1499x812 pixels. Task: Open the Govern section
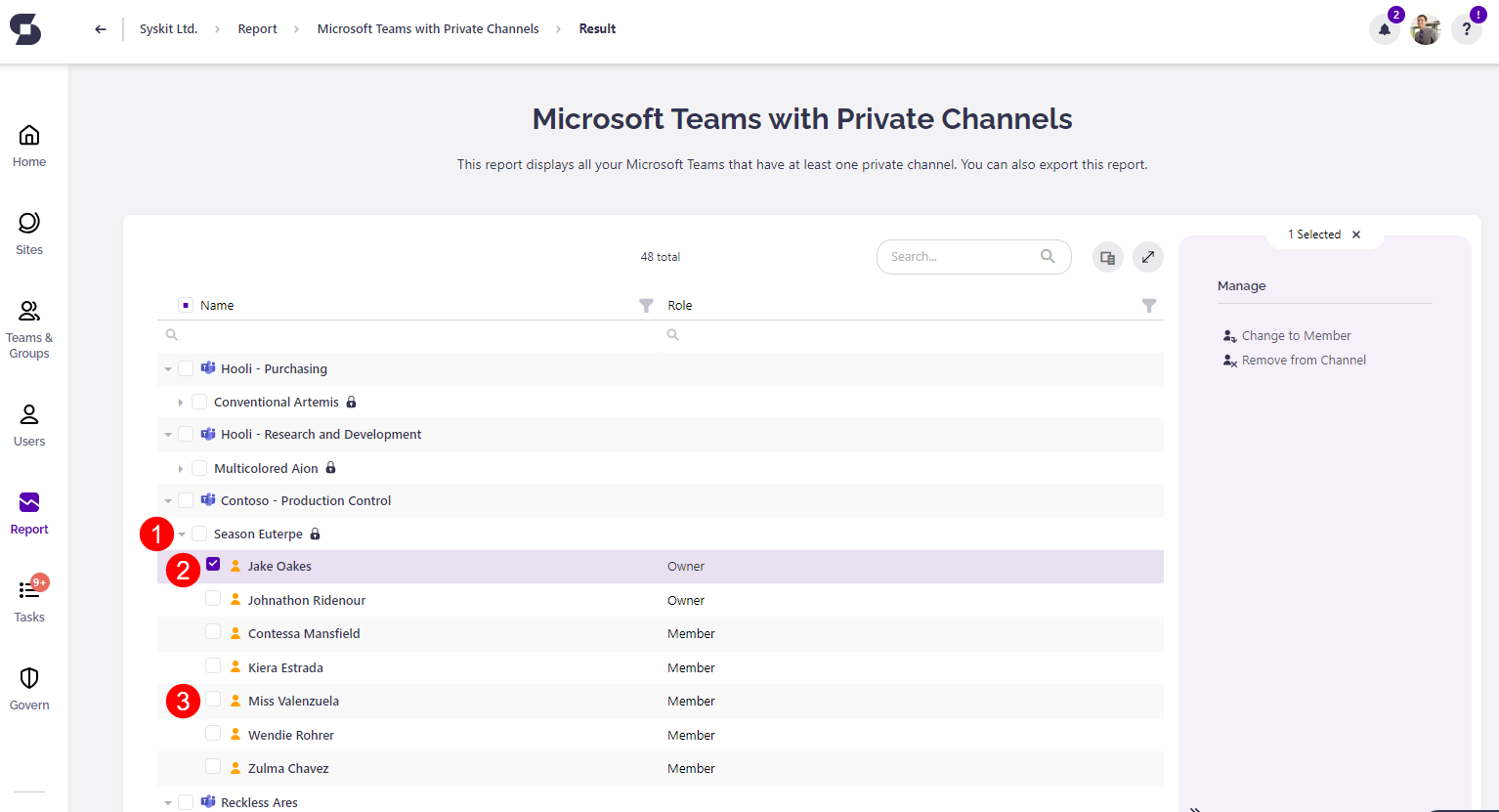click(x=28, y=688)
